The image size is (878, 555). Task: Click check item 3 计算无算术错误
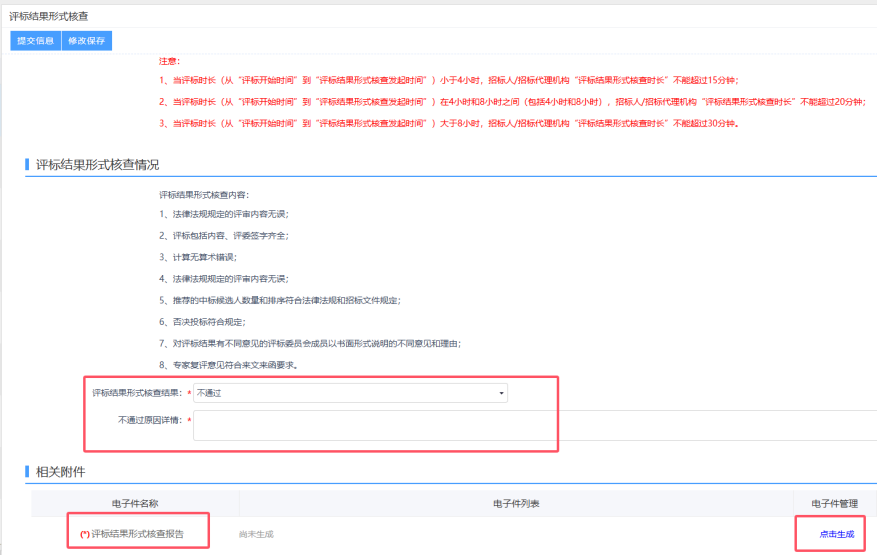(198, 257)
